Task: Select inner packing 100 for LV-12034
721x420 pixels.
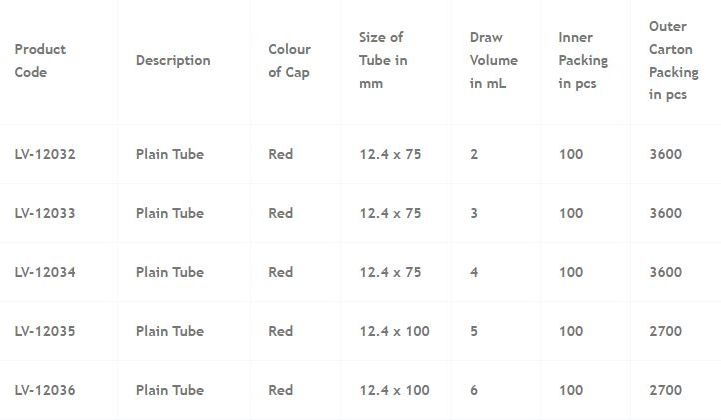Action: pos(571,272)
